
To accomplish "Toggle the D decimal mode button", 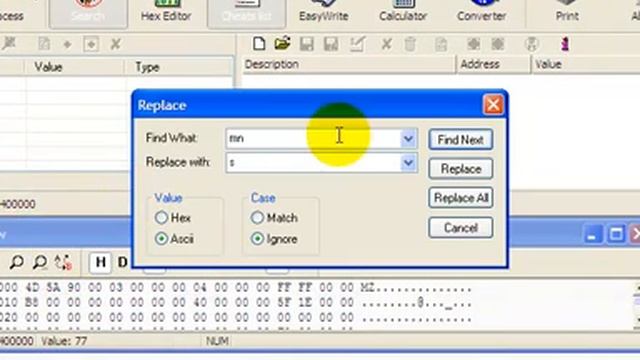I will (122, 262).
